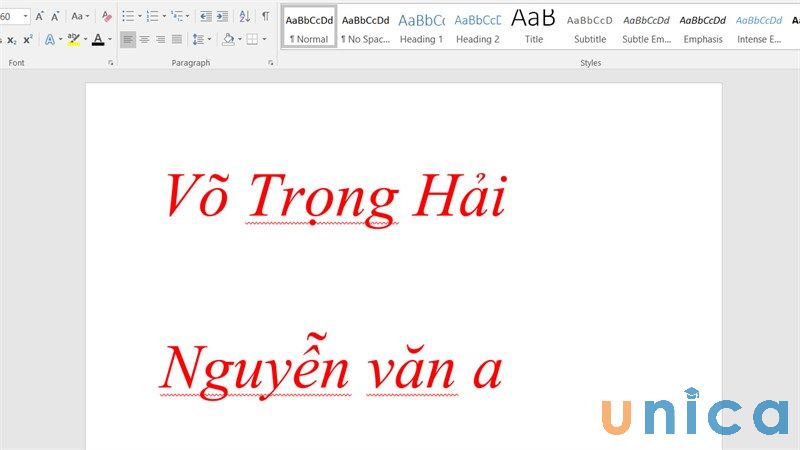Fill paragraph shading with the paint bucket
The width and height of the screenshot is (800, 450).
[228, 39]
